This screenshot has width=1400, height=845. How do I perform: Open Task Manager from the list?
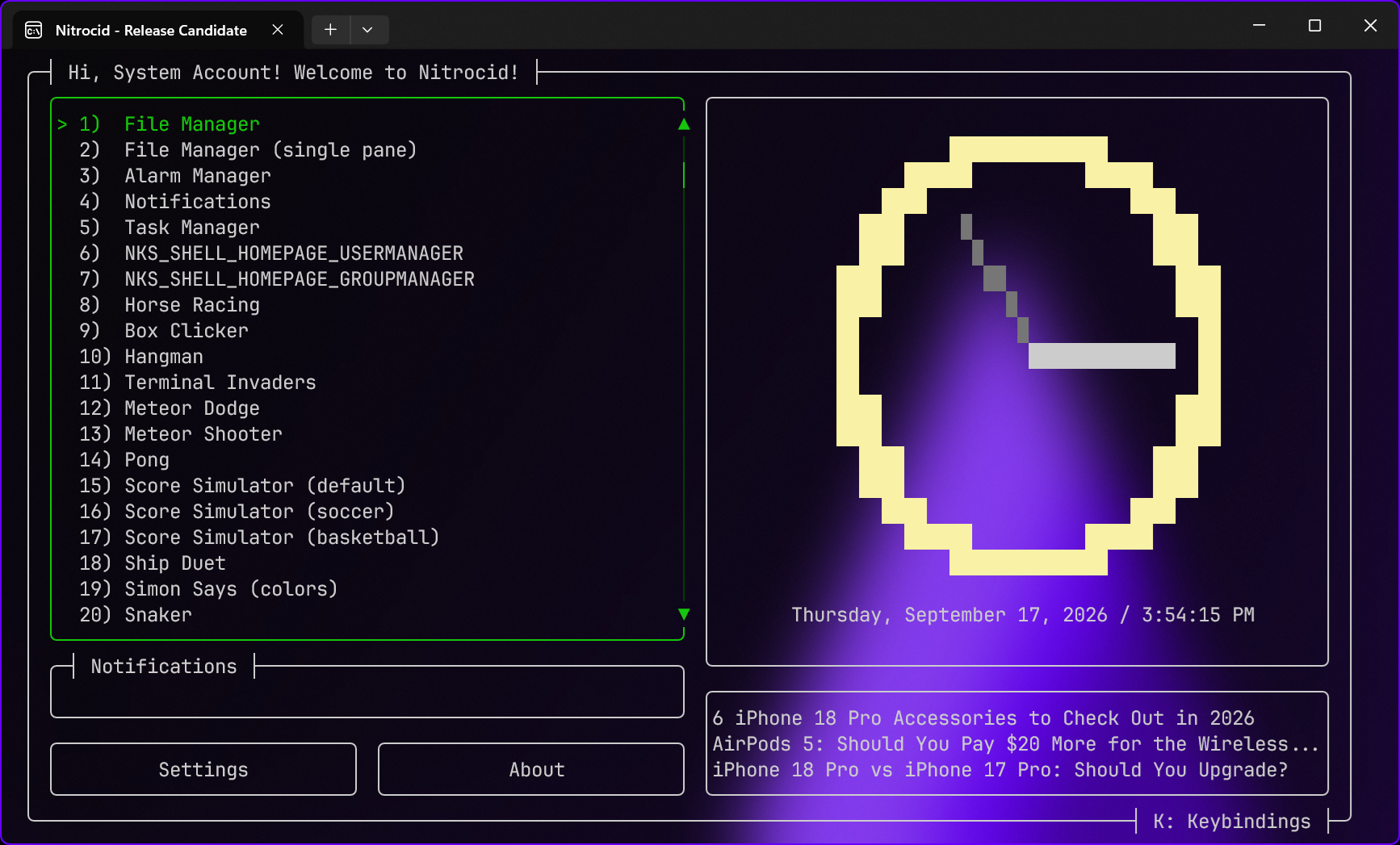click(192, 228)
